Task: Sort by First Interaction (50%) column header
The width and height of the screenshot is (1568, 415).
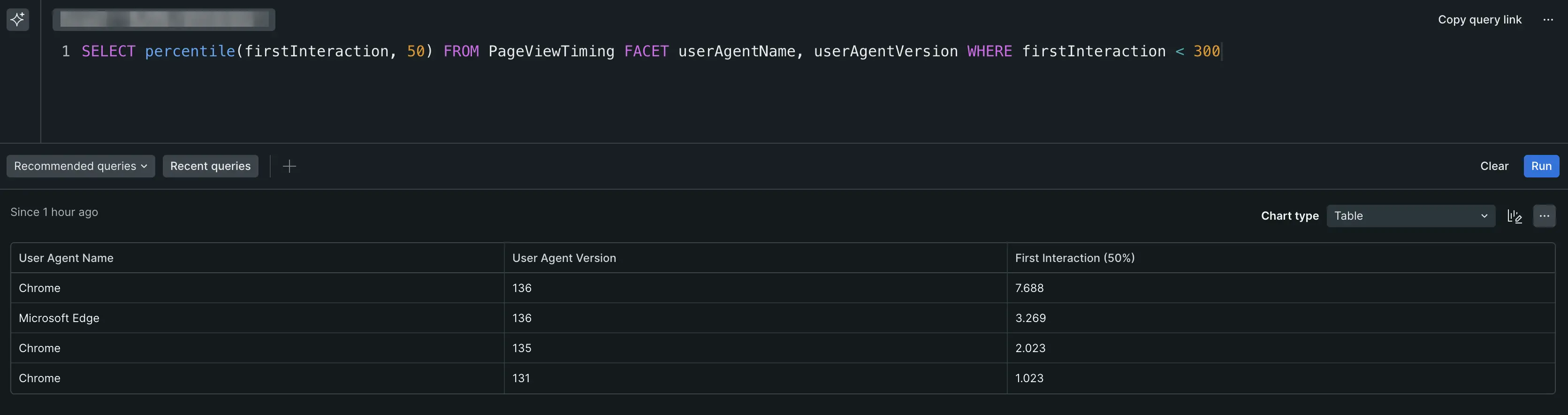Action: [1074, 258]
